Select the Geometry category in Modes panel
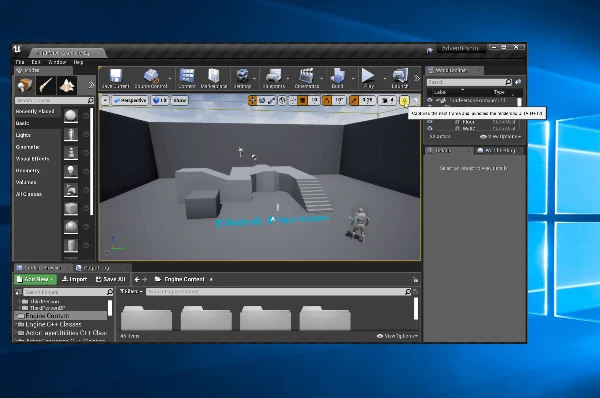 [38, 171]
